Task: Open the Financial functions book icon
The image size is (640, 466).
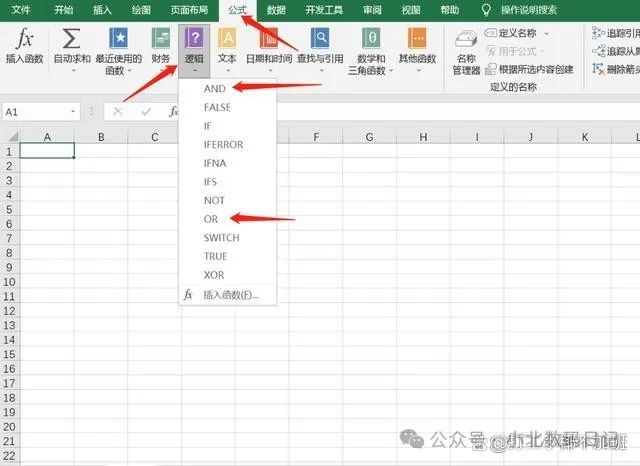Action: pos(160,39)
